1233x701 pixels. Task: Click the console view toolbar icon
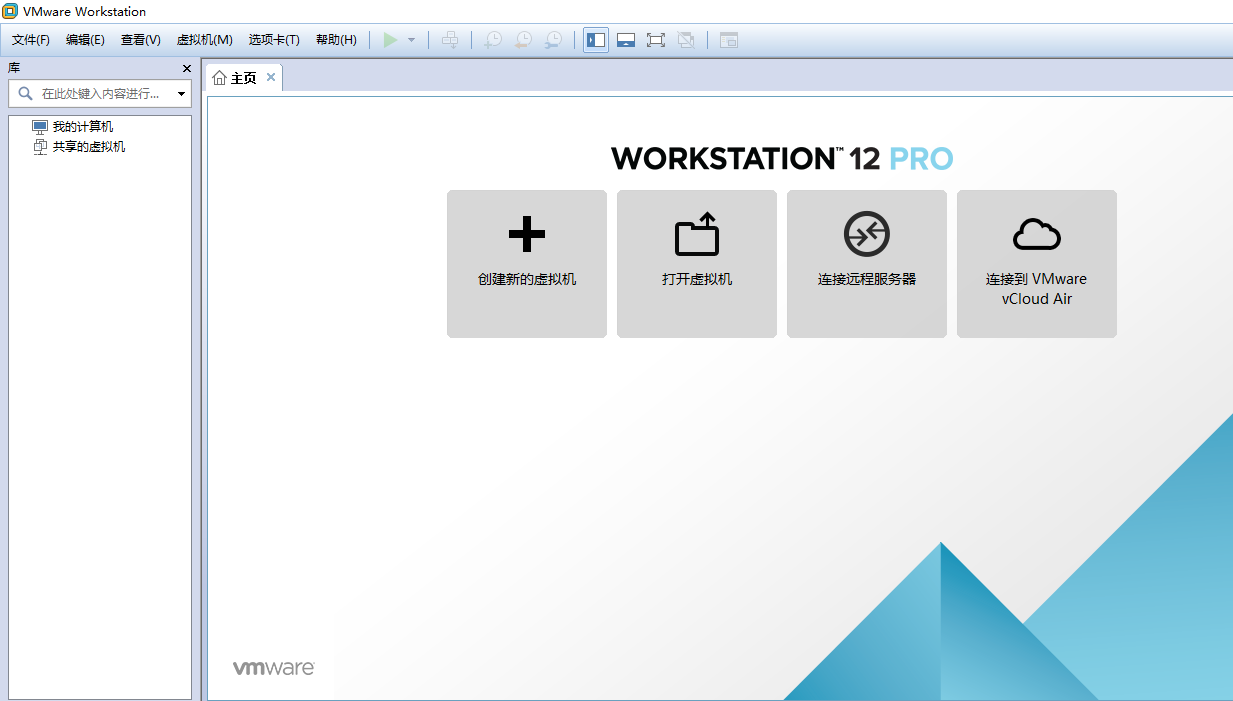(x=729, y=40)
